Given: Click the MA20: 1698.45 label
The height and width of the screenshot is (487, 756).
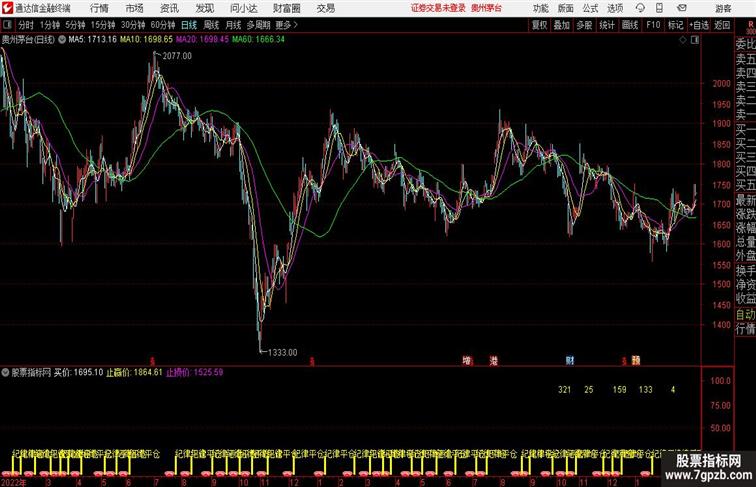Looking at the screenshot, I should 202,40.
